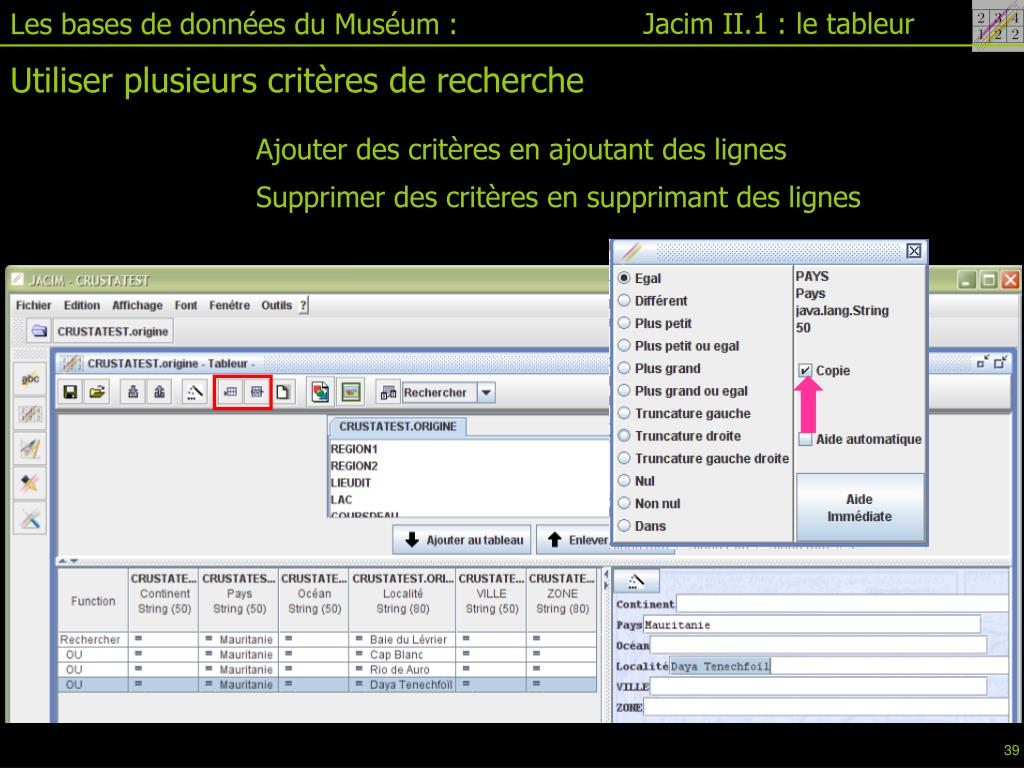The image size is (1024, 768).
Task: Click the search icon beside Rechercher
Action: [389, 392]
